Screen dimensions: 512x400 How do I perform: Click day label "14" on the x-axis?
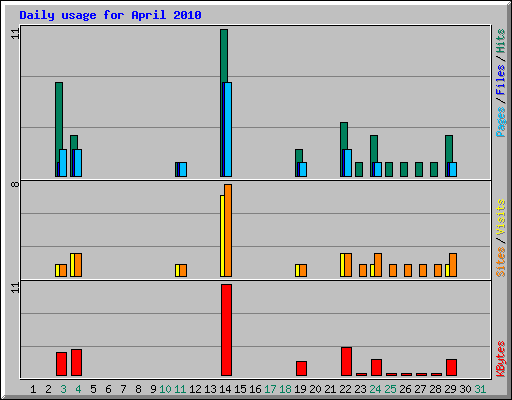225,389
